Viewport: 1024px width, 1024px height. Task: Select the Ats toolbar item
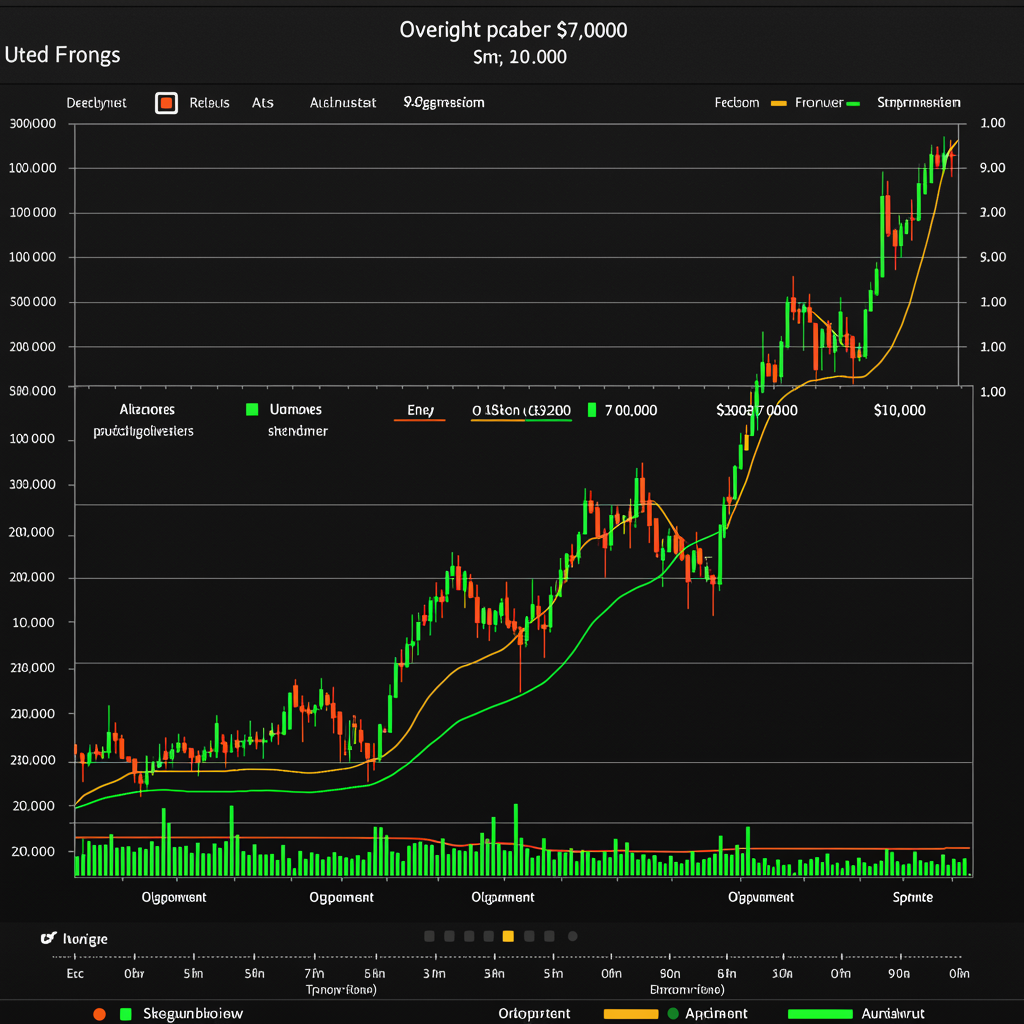pyautogui.click(x=262, y=102)
